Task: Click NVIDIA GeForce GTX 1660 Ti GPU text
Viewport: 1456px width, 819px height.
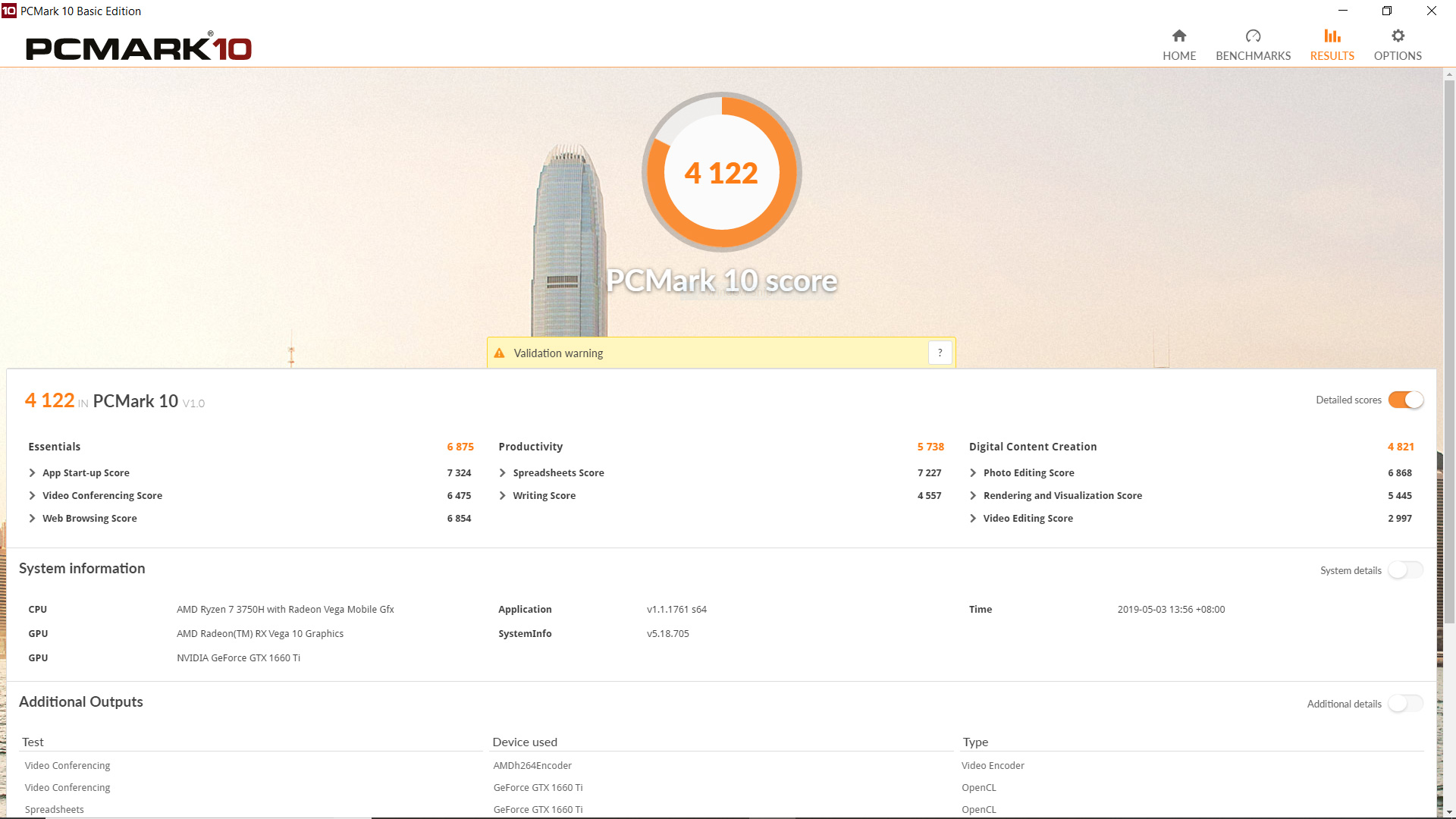Action: pos(238,657)
